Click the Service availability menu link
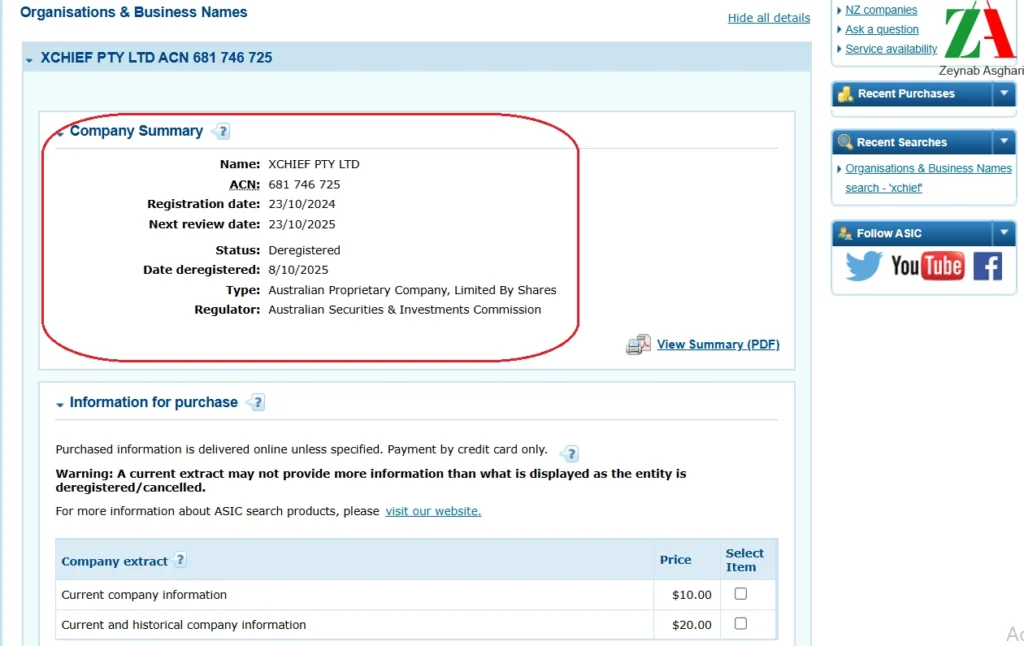The width and height of the screenshot is (1024, 646). (891, 49)
